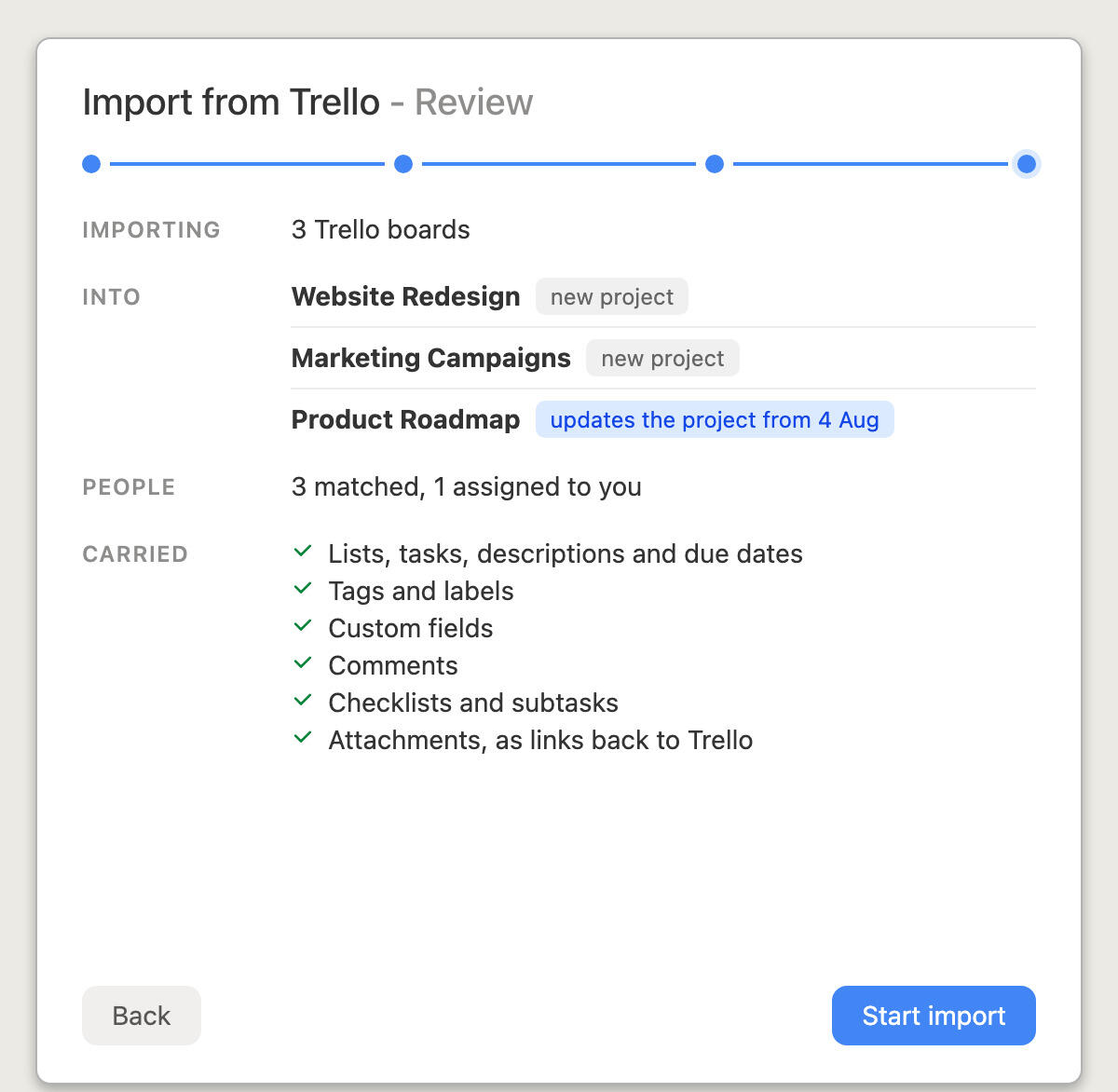
Task: Click the check mark beside Tags and labels
Action: pos(302,589)
